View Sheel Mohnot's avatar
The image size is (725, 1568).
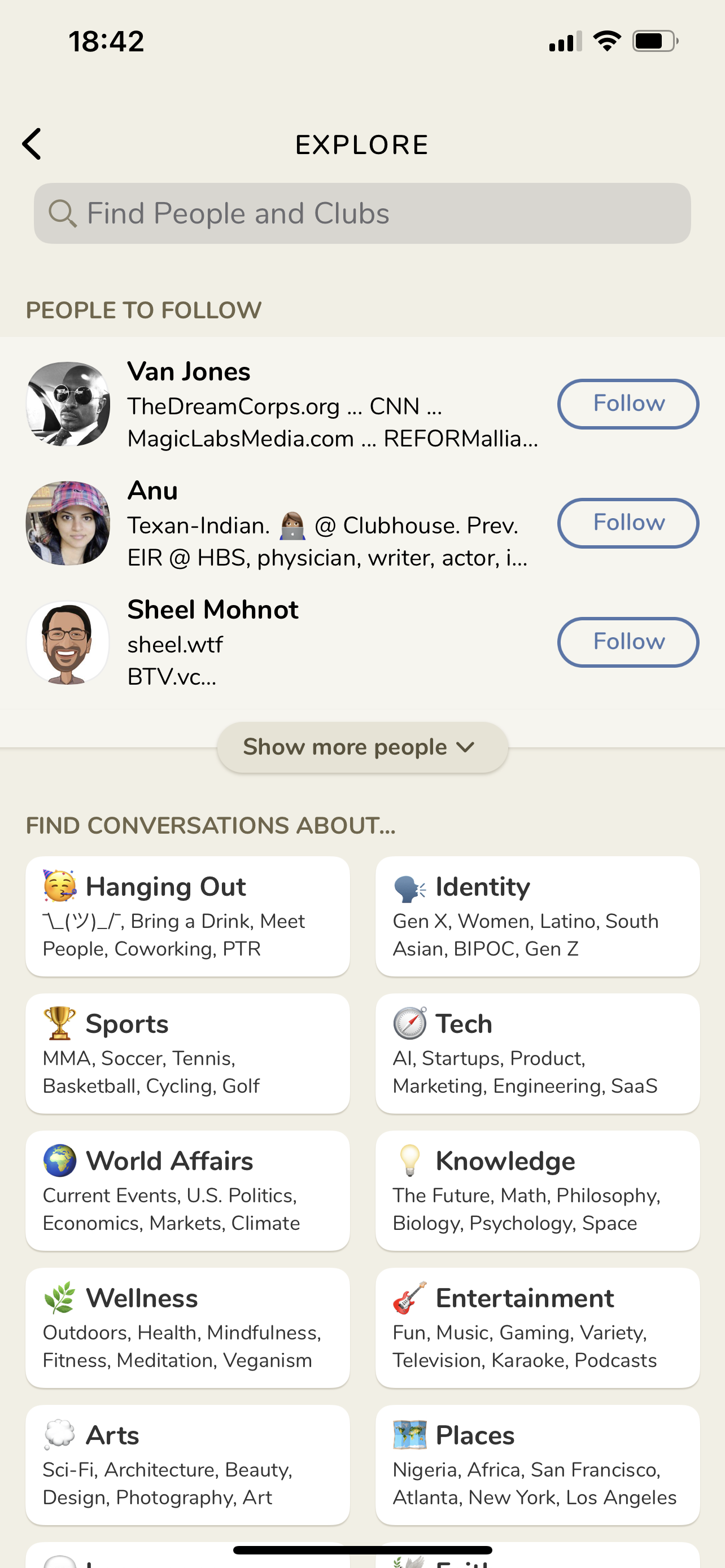(x=68, y=643)
